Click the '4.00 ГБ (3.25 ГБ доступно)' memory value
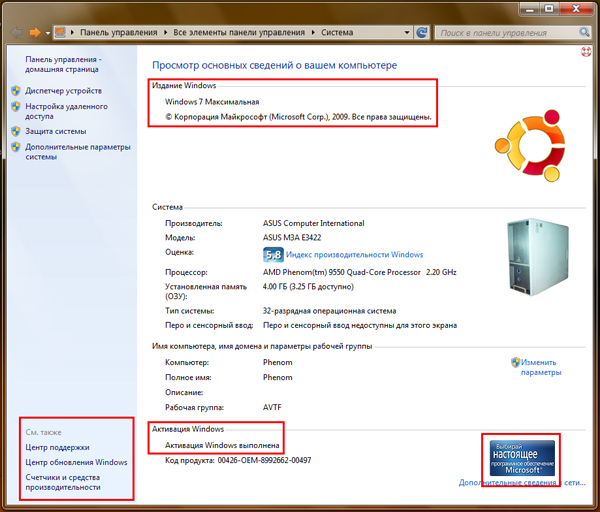Viewport: 600px width, 512px height. (x=308, y=287)
